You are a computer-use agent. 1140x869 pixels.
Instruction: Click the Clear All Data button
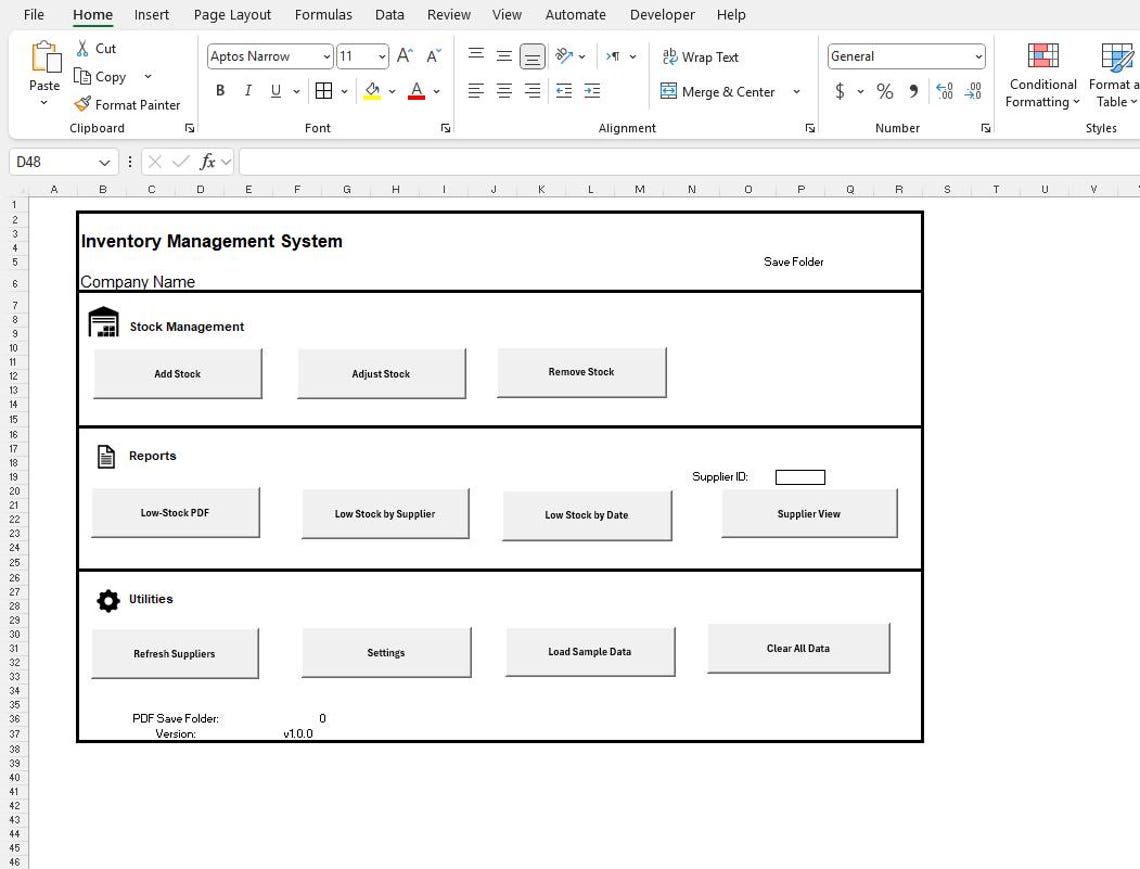coord(797,647)
